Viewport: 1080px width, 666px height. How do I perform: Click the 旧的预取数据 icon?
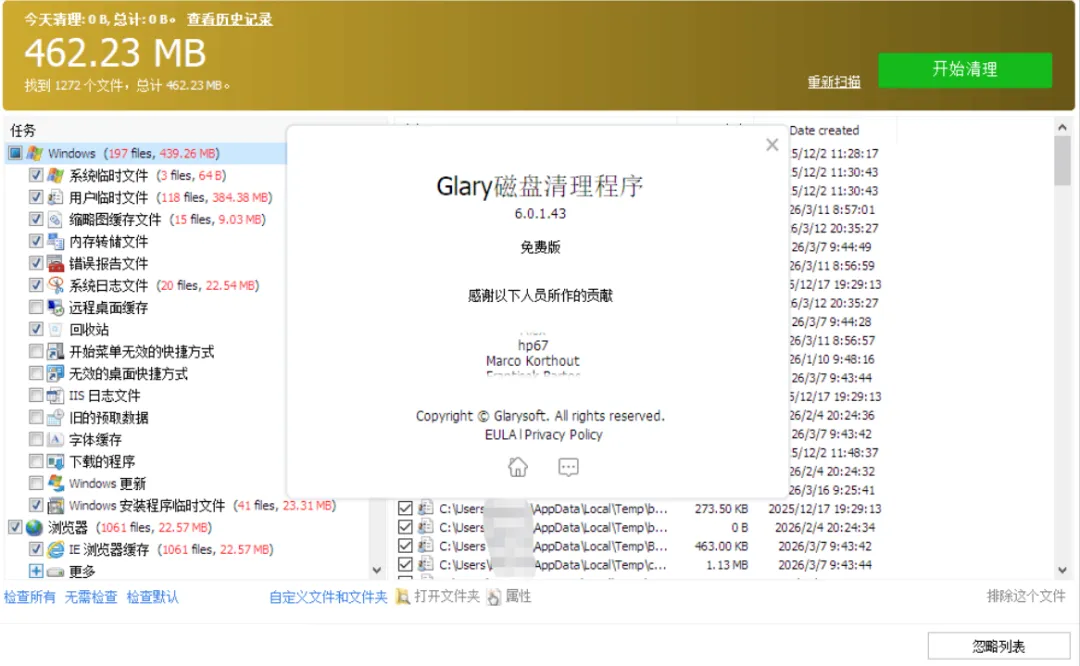(x=56, y=417)
